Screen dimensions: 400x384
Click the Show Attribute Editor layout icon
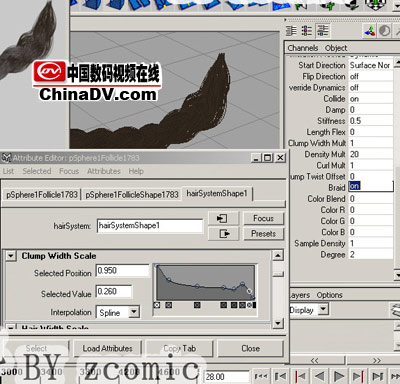[291, 31]
